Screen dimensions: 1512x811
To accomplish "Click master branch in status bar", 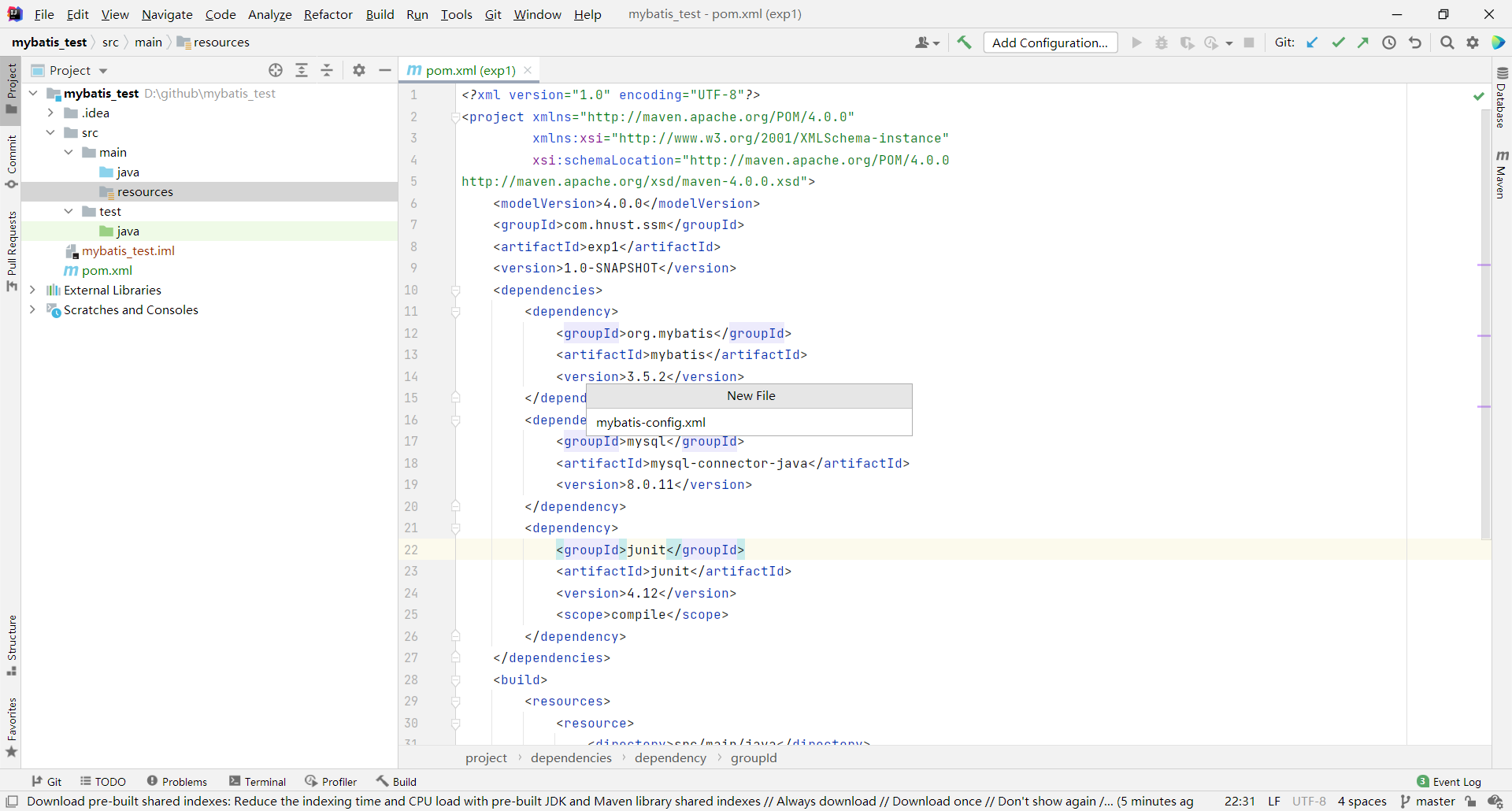I will [x=1427, y=802].
